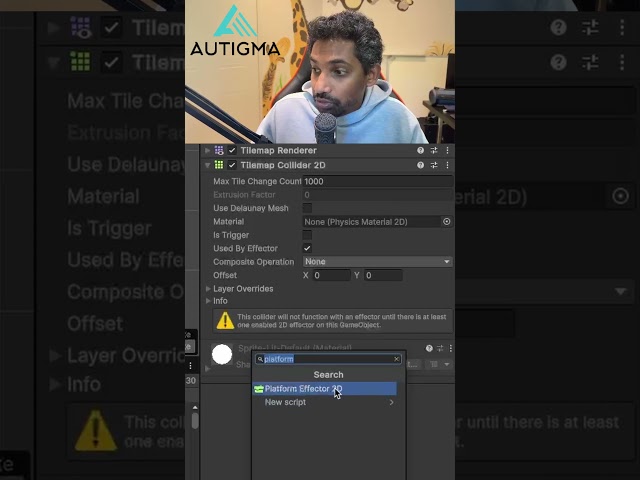Enable Use Delaunay Mesh checkbox
Image resolution: width=640 pixels, height=480 pixels.
pyautogui.click(x=307, y=208)
